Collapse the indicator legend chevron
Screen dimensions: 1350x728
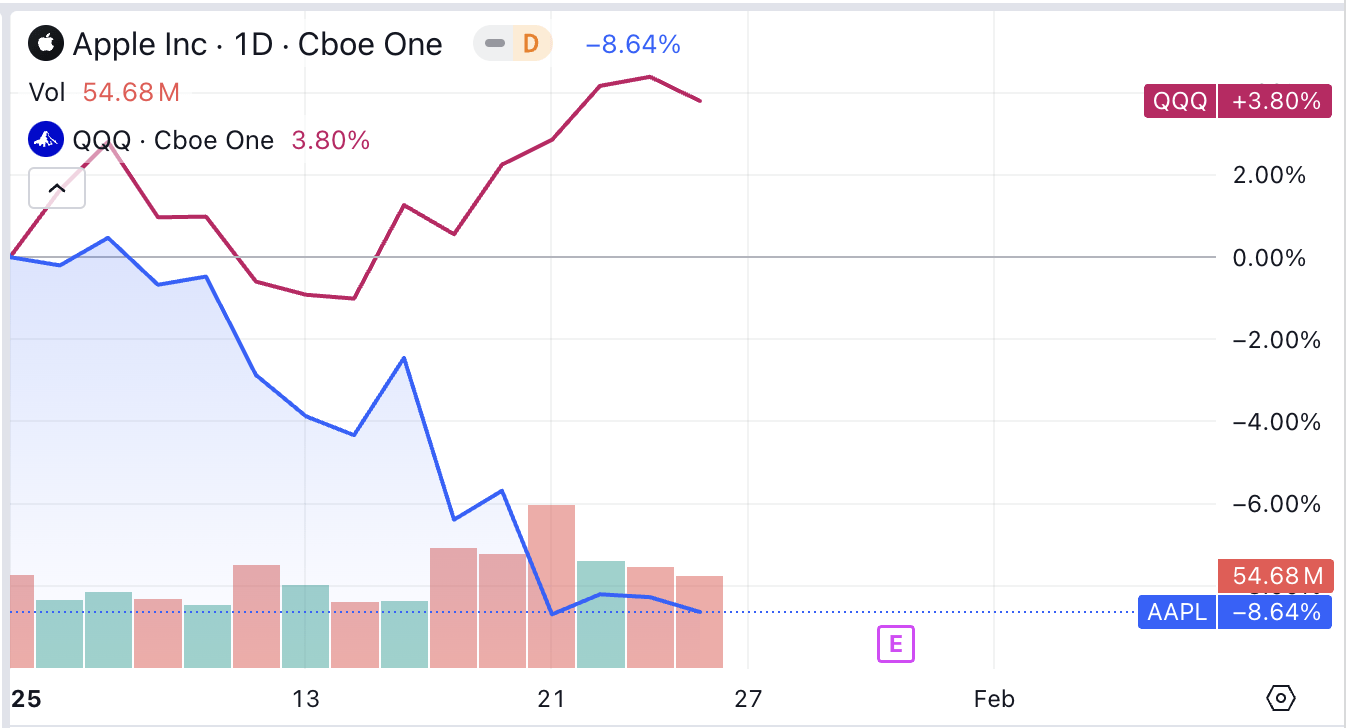[x=57, y=188]
